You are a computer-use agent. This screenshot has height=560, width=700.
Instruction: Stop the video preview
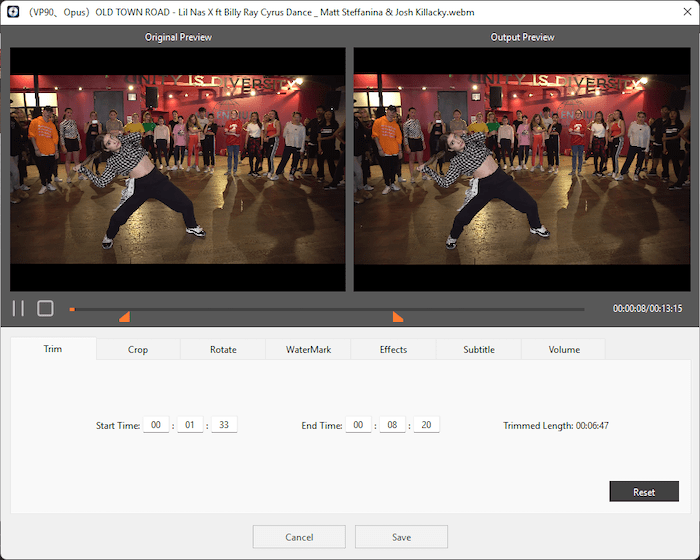tap(45, 308)
